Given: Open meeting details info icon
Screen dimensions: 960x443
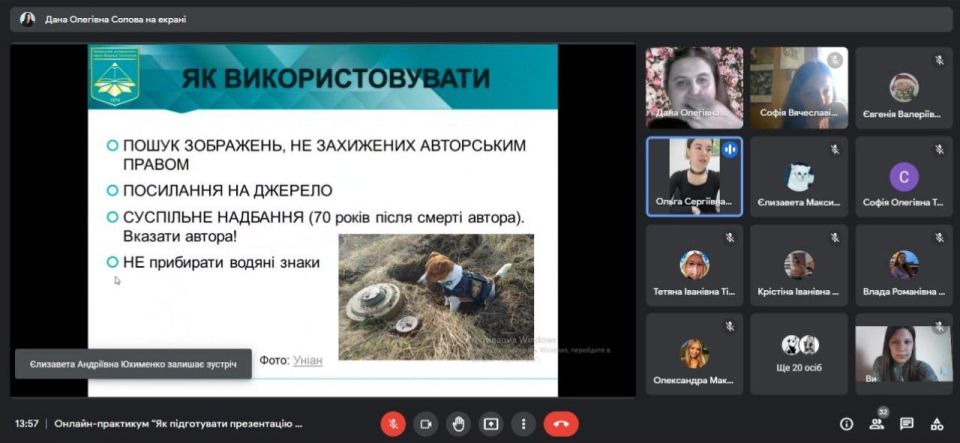Looking at the screenshot, I should 847,423.
